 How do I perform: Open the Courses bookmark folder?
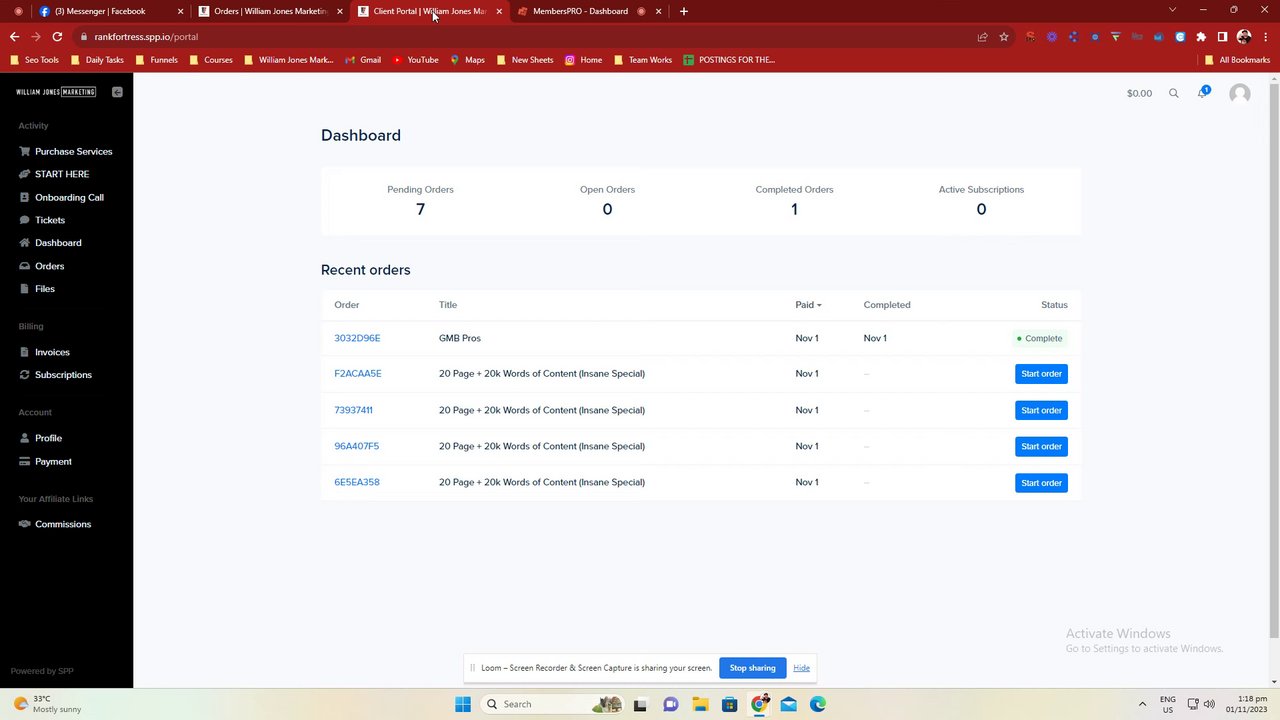coord(210,60)
